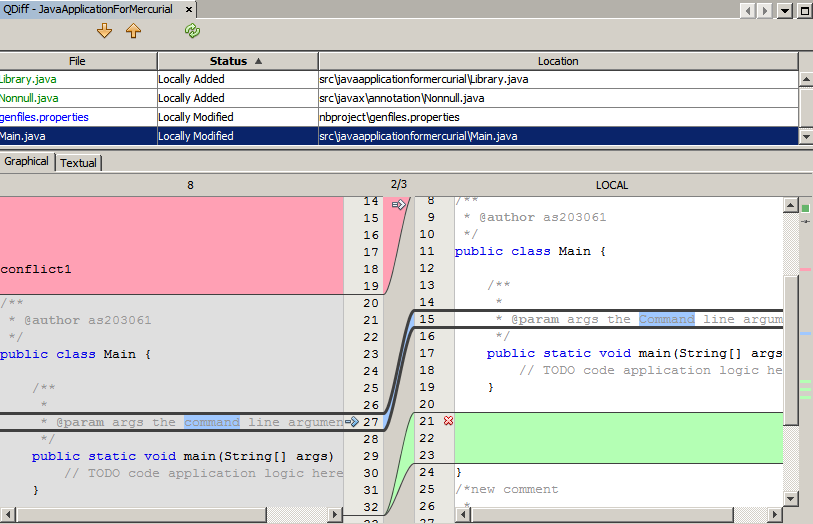Sort table by File column header

(77, 61)
